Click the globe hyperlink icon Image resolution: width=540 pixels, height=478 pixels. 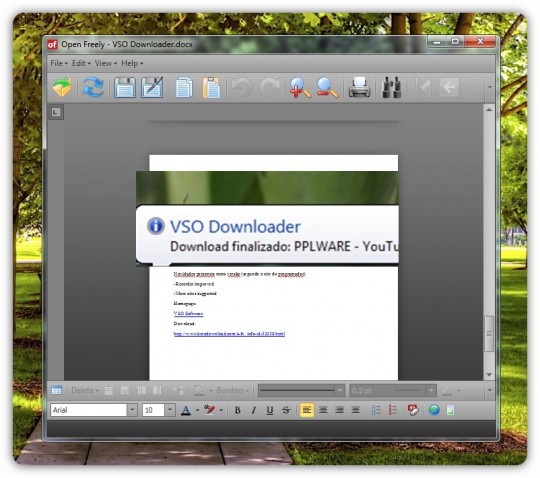[434, 410]
